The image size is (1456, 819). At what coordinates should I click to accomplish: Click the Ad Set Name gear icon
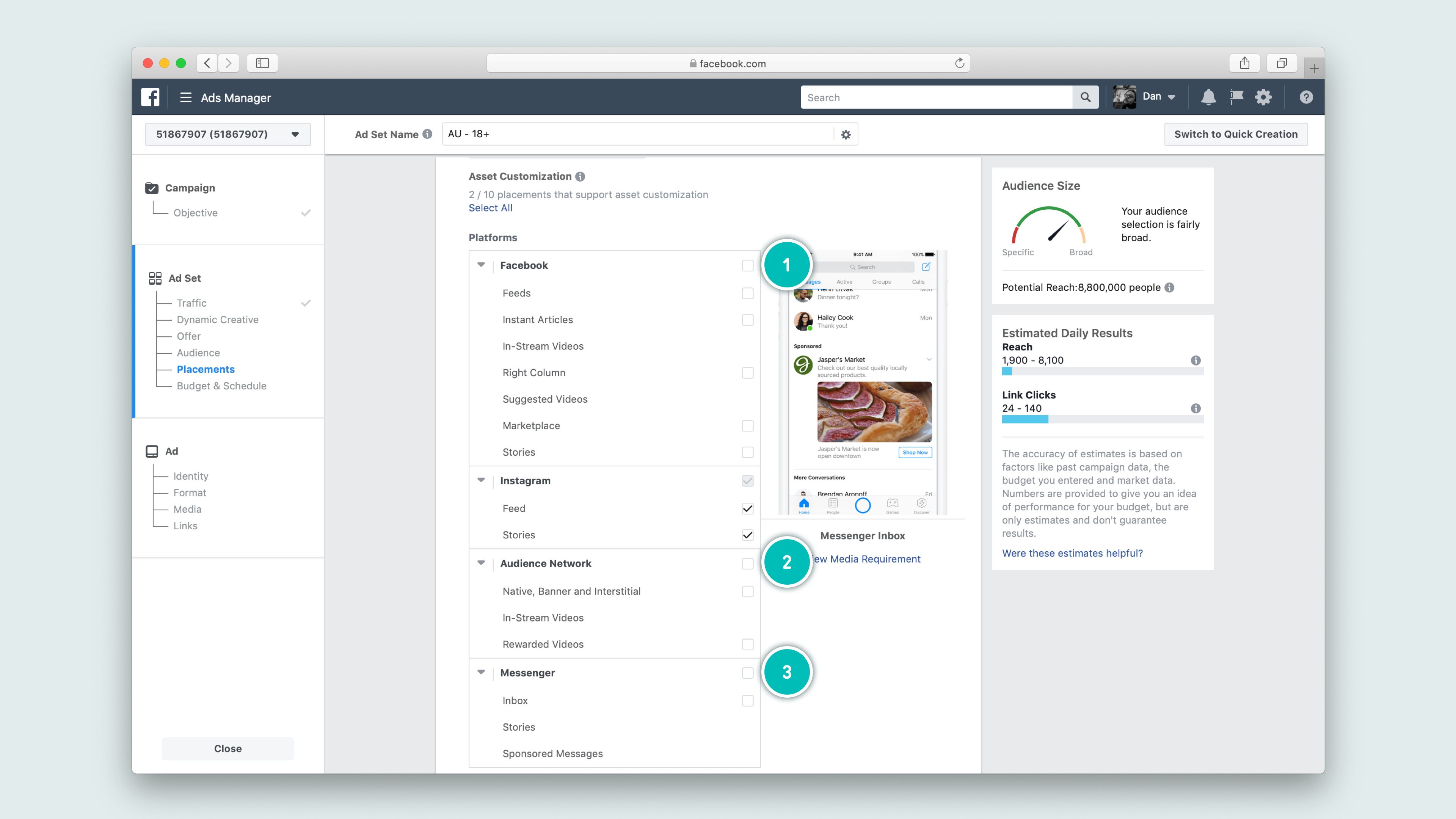click(846, 135)
